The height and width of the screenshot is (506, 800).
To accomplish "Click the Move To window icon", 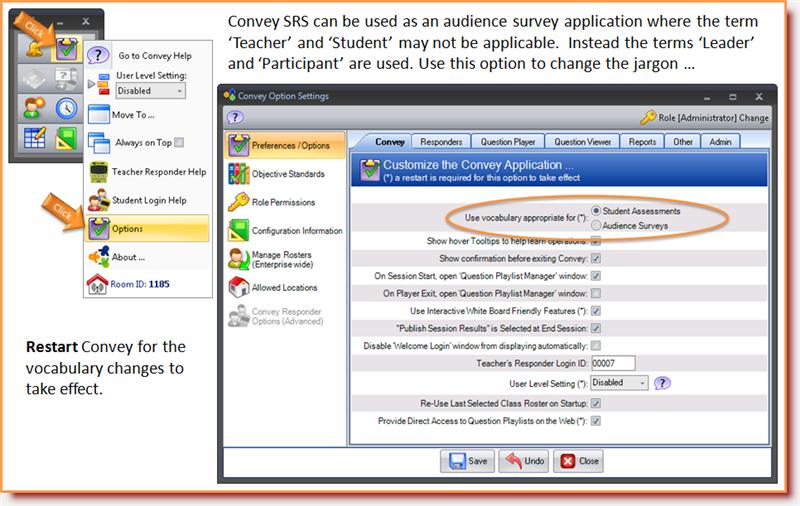I will [x=98, y=115].
